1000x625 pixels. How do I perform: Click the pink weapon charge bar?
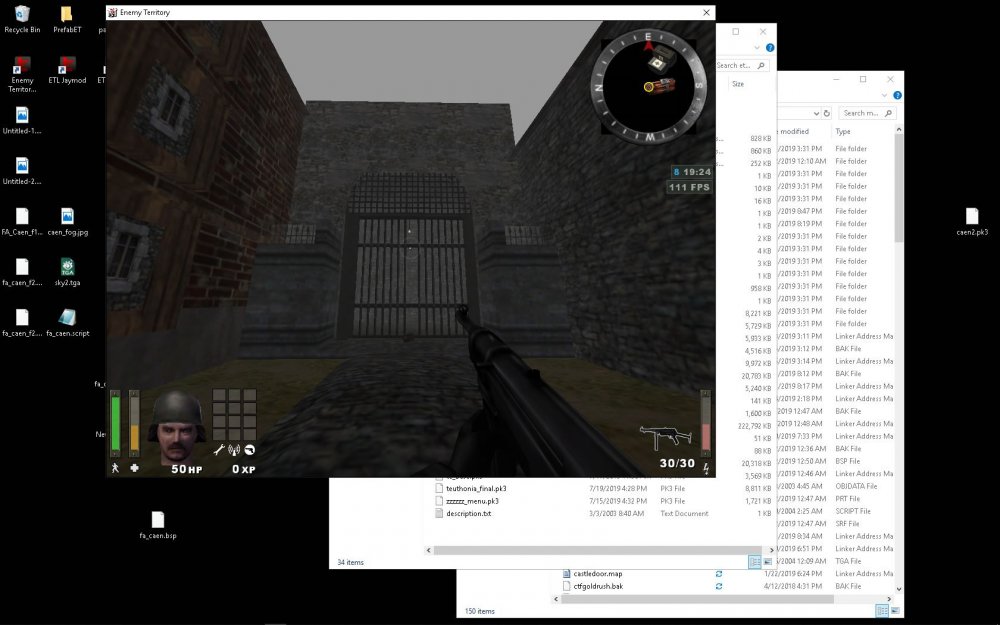pos(705,423)
